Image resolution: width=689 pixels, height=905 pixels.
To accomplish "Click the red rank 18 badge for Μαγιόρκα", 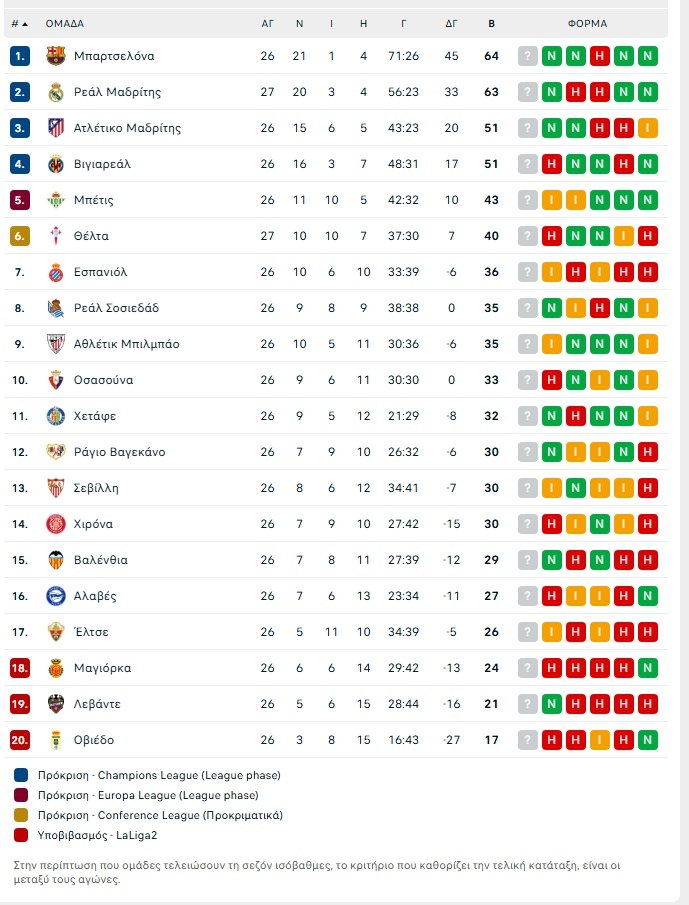I will (21, 668).
